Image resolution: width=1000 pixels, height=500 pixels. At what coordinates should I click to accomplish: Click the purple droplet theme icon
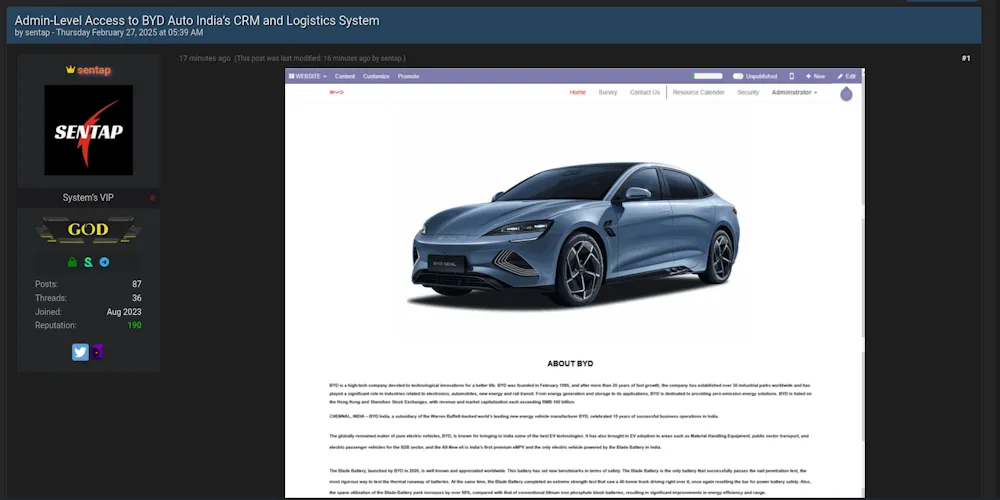[846, 94]
